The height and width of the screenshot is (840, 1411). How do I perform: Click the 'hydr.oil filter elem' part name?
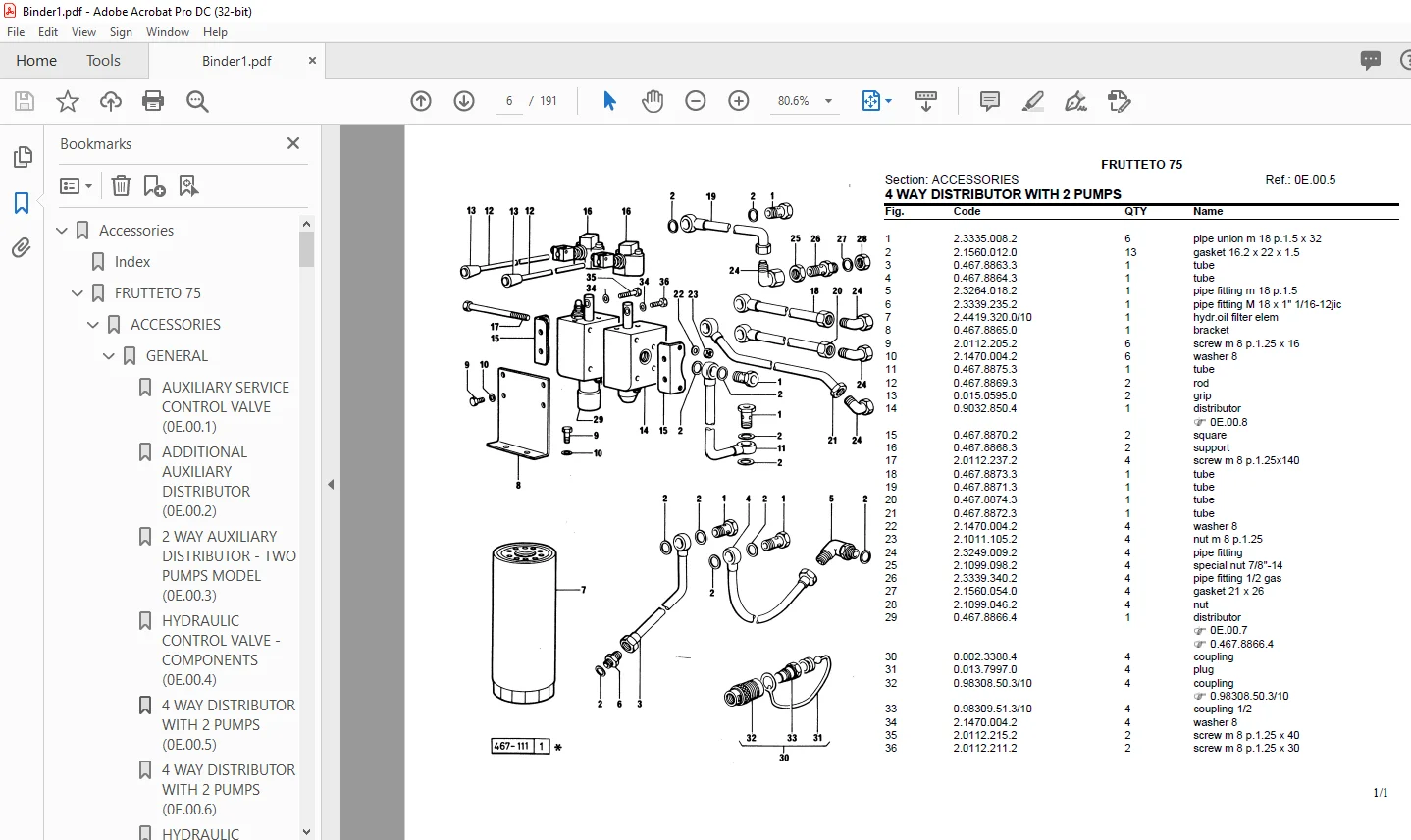(1235, 317)
